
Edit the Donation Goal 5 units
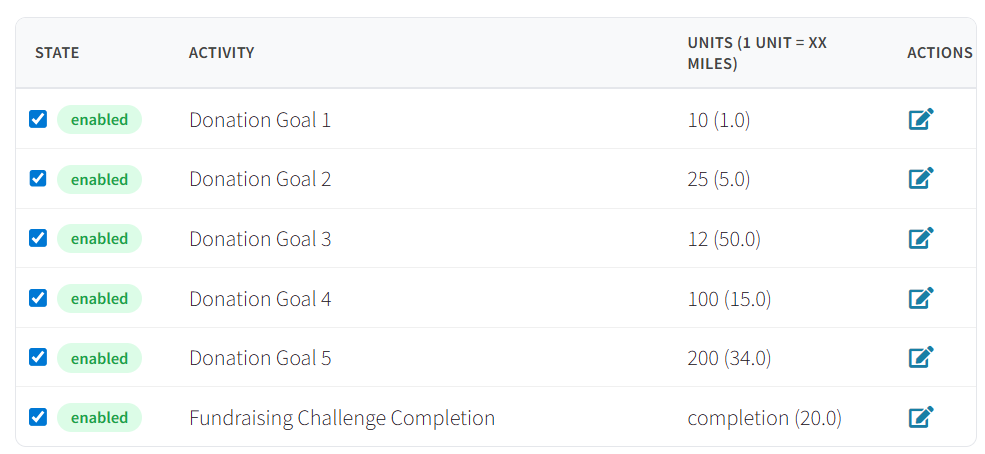(921, 358)
